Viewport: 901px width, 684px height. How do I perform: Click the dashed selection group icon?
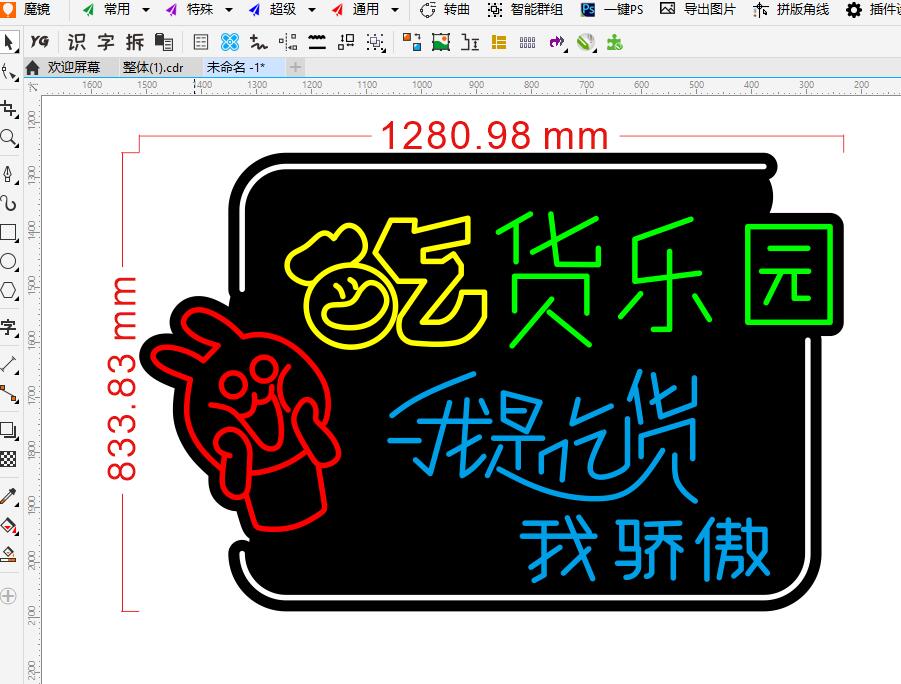pyautogui.click(x=376, y=43)
